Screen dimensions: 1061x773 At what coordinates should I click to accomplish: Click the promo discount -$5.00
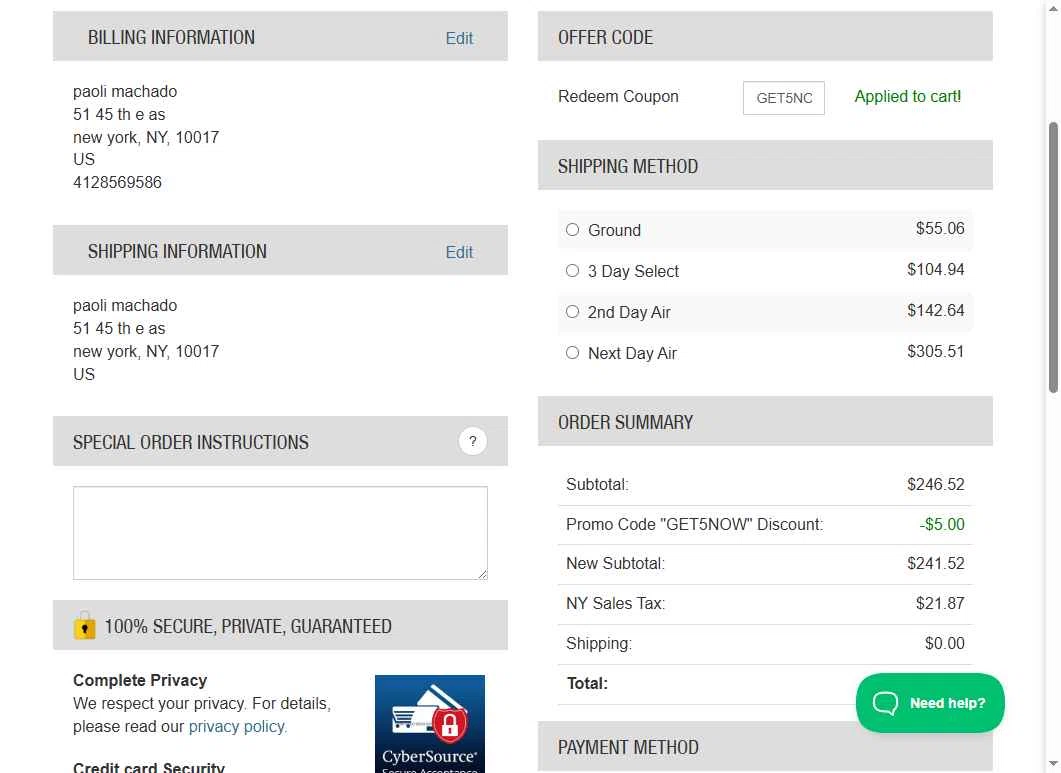click(x=942, y=524)
